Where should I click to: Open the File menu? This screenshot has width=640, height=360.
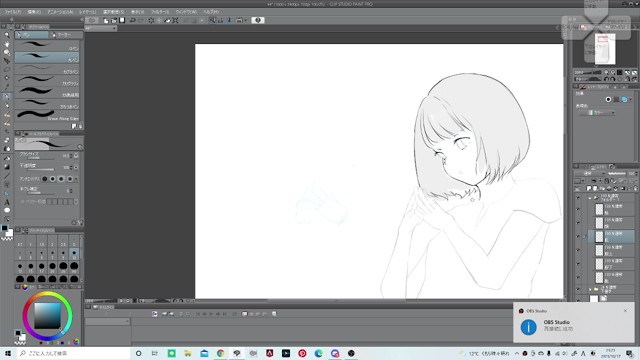point(13,12)
